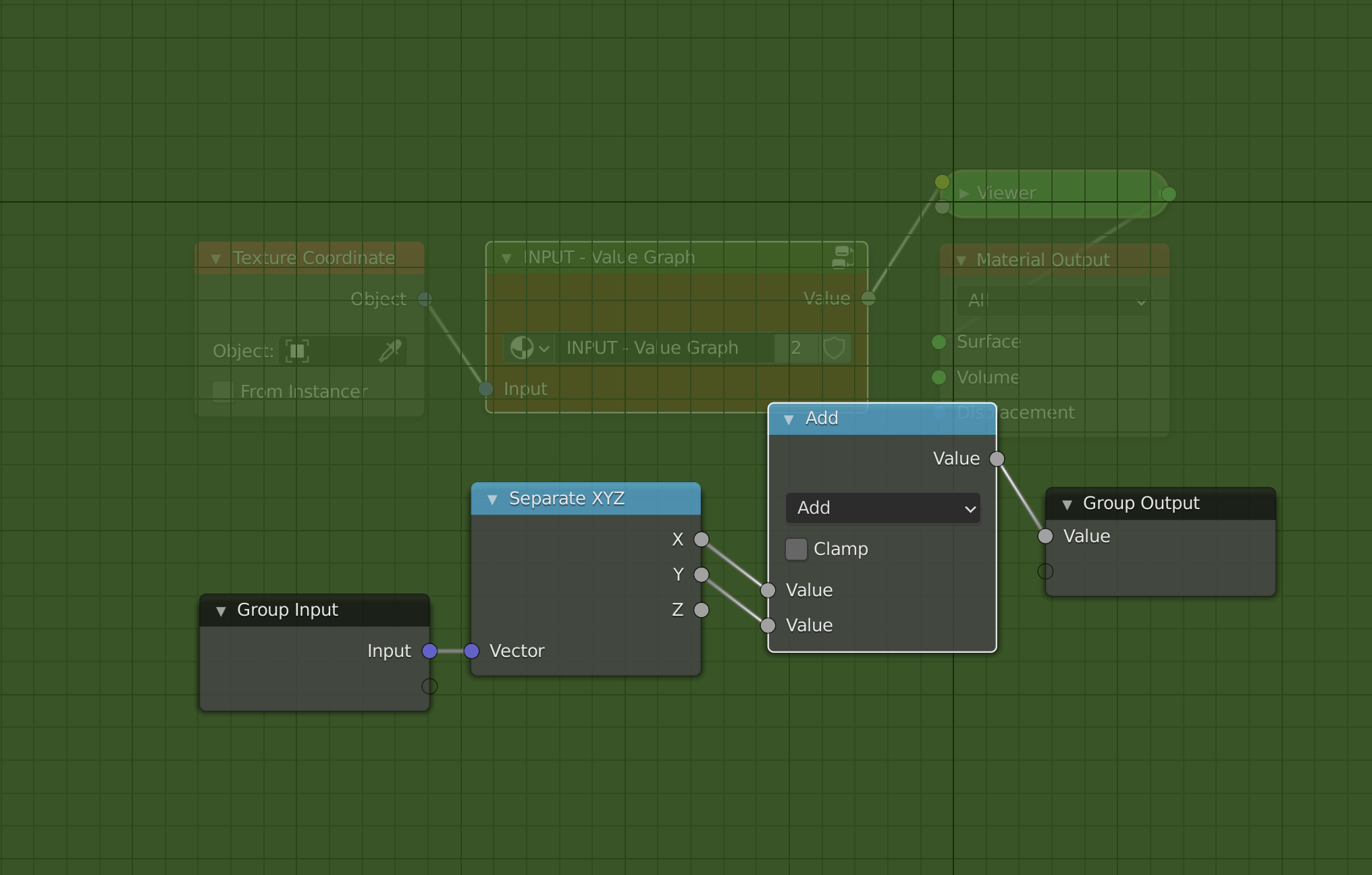The height and width of the screenshot is (875, 1372).
Task: Click the Z output socket of Separate XYZ
Action: 702,610
